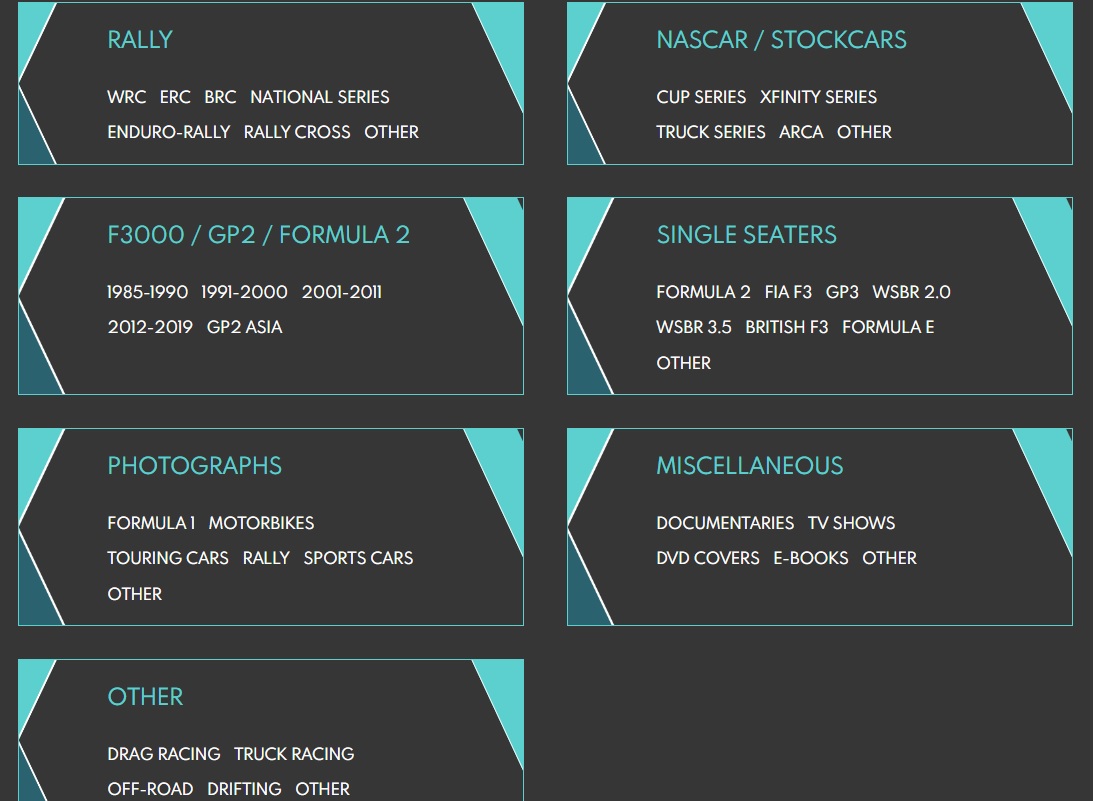Open ENDURO-RALLY link
Image resolution: width=1093 pixels, height=801 pixels.
pyautogui.click(x=169, y=132)
